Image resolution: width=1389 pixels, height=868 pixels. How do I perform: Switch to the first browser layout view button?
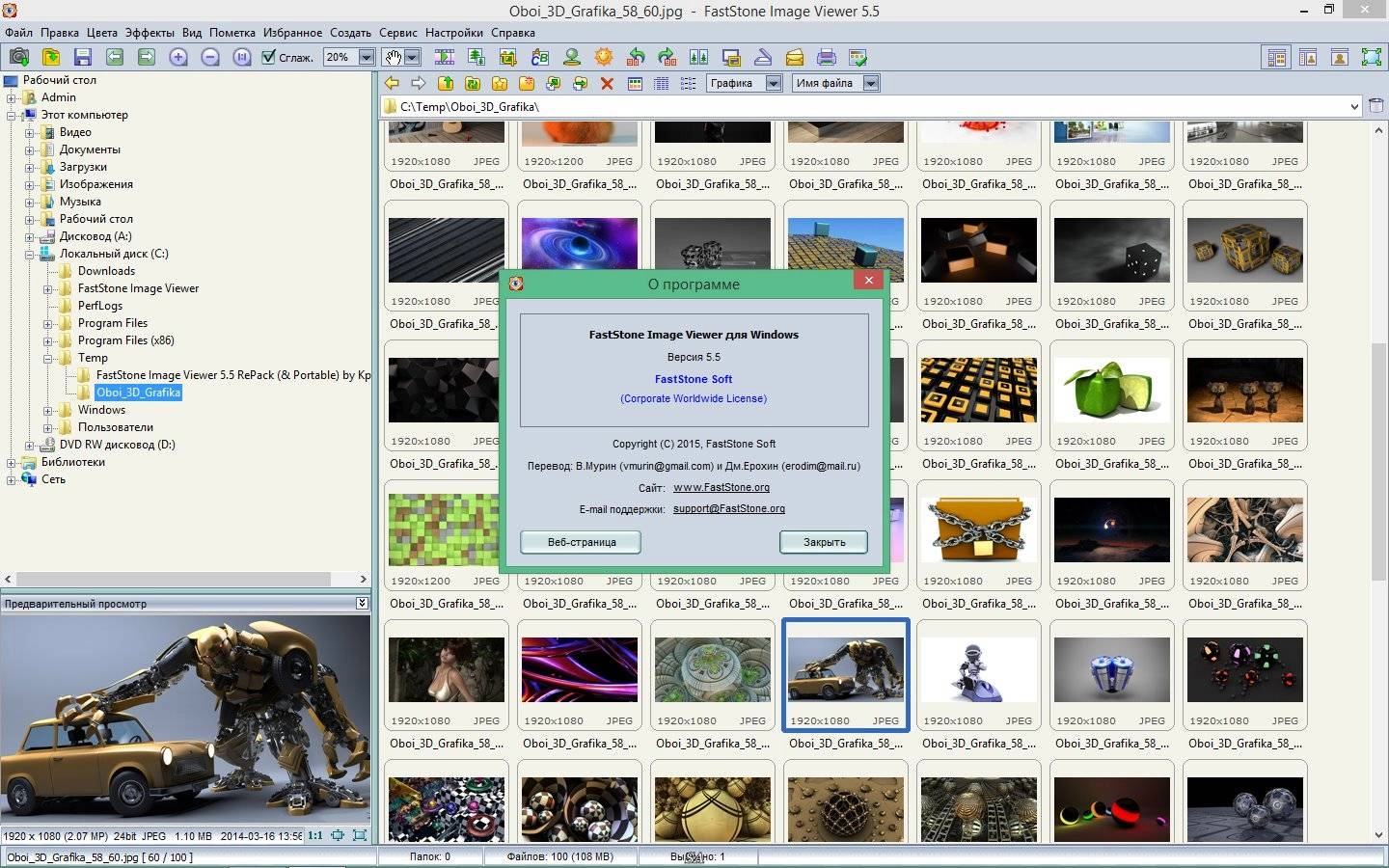(1276, 57)
